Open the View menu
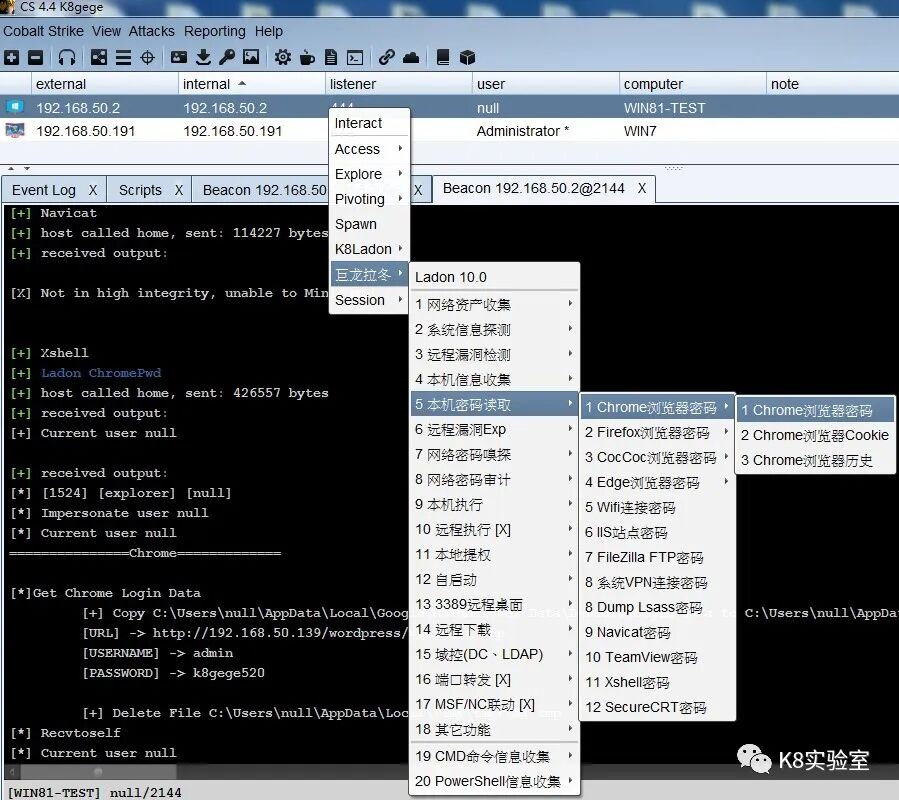The width and height of the screenshot is (899, 800). click(107, 31)
